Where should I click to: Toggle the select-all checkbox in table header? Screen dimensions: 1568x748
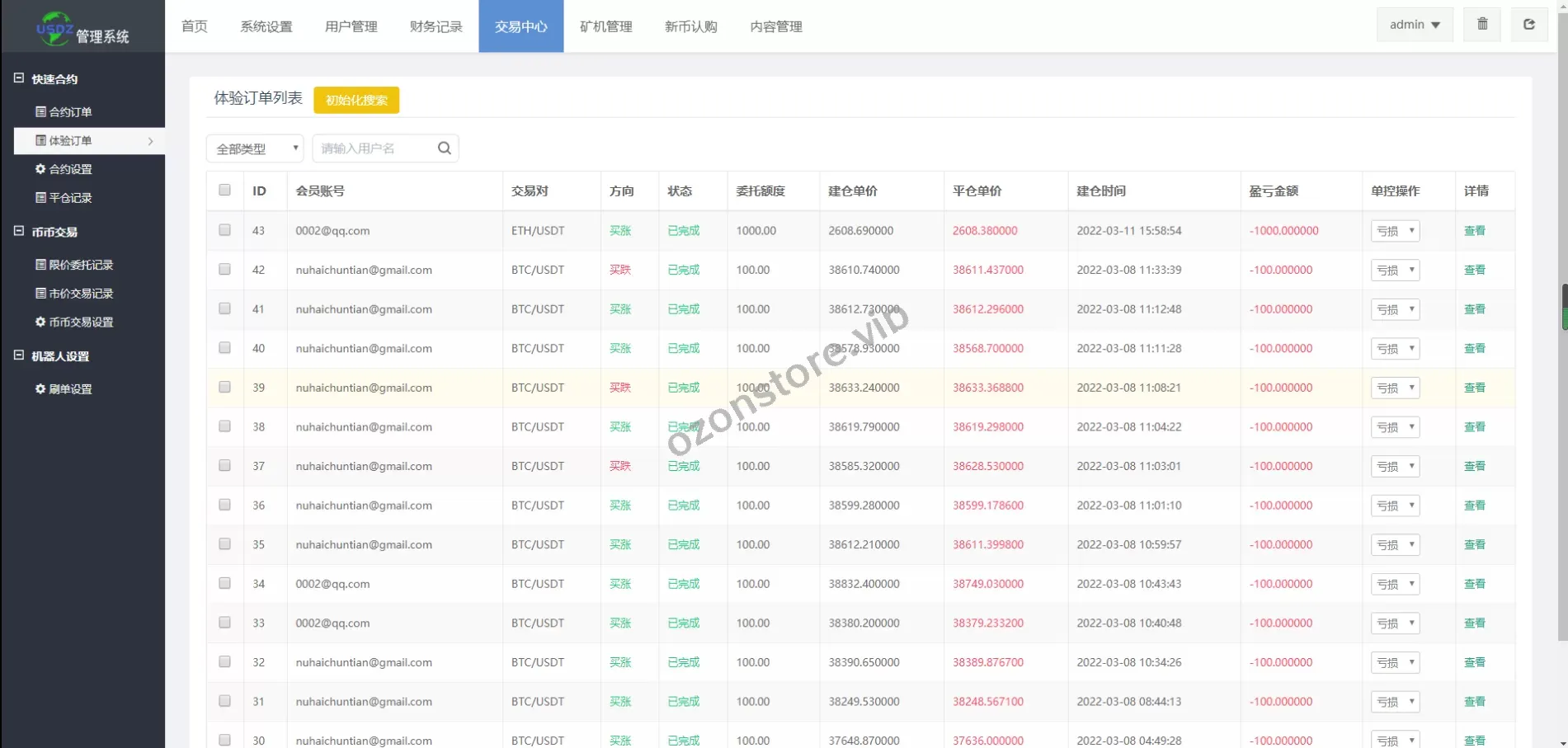point(224,191)
